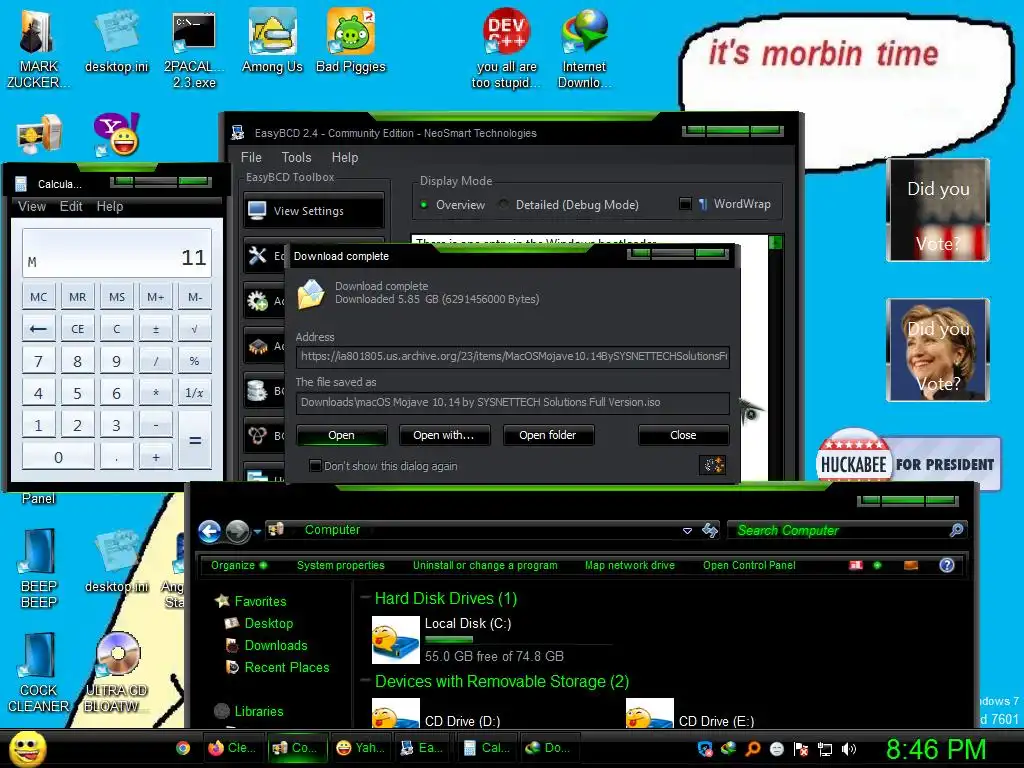This screenshot has width=1024, height=768.
Task: Open the COCK CLEANER desktop shortcut
Action: click(x=39, y=673)
